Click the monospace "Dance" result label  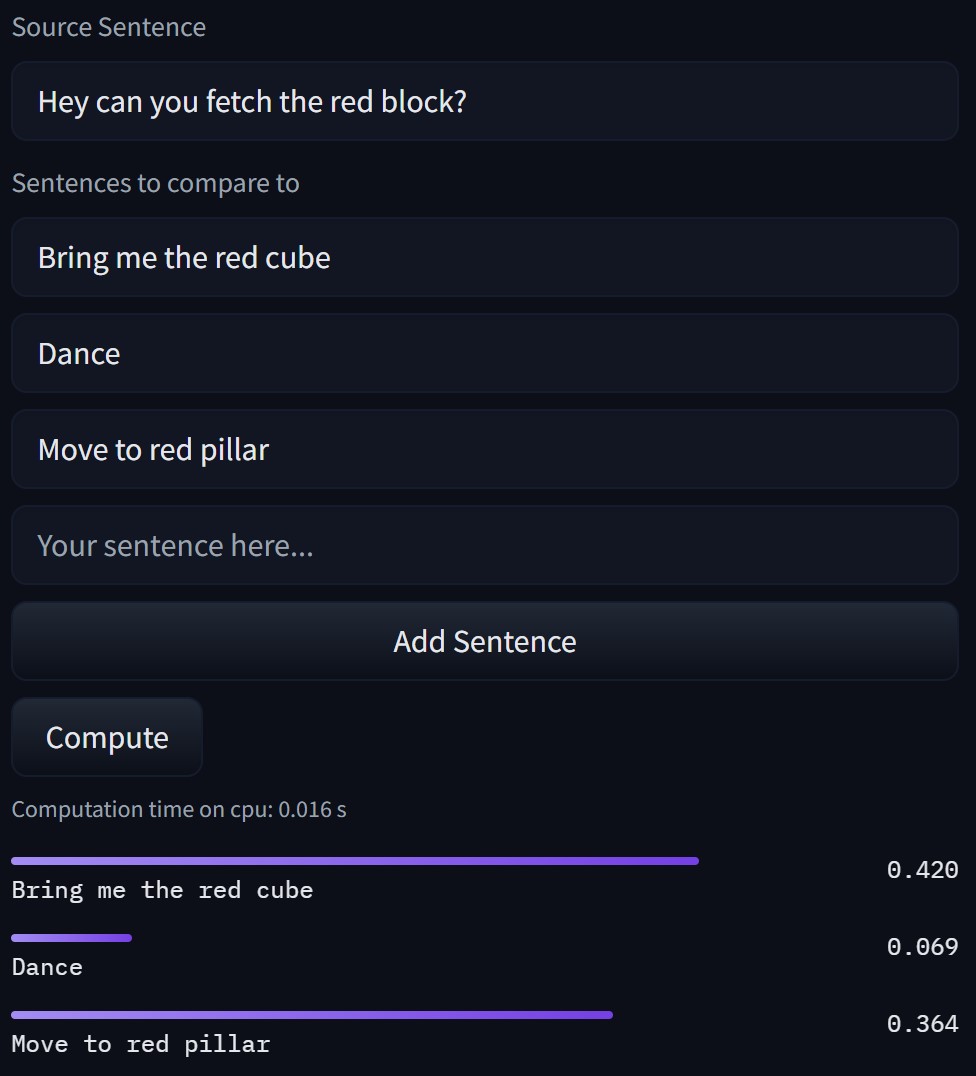point(47,967)
